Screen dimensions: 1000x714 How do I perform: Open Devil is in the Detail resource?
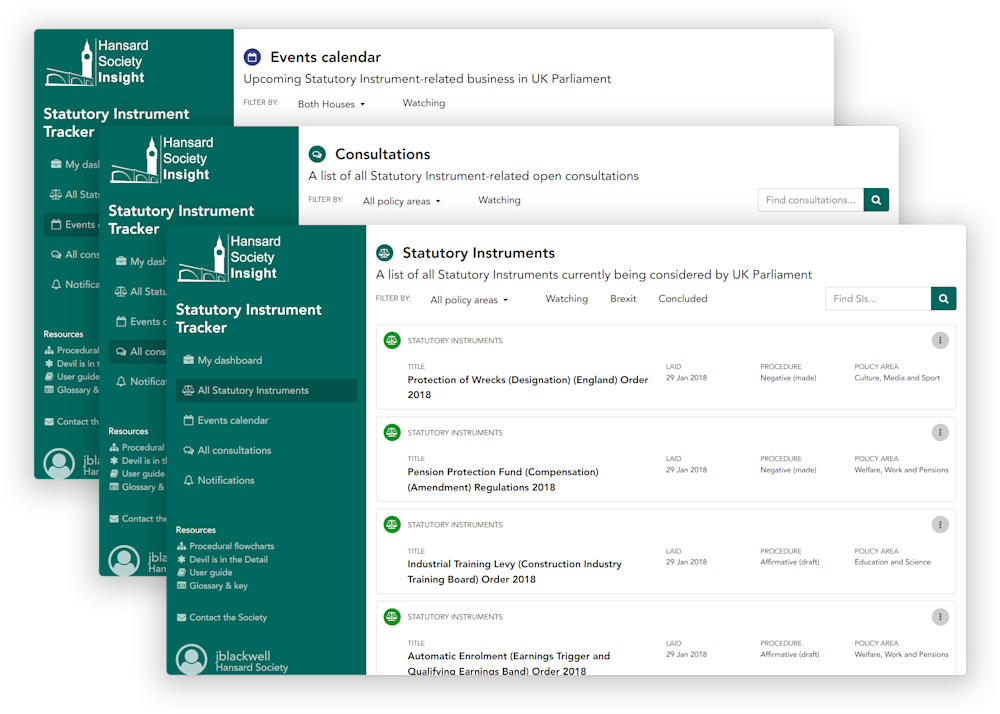(226, 560)
